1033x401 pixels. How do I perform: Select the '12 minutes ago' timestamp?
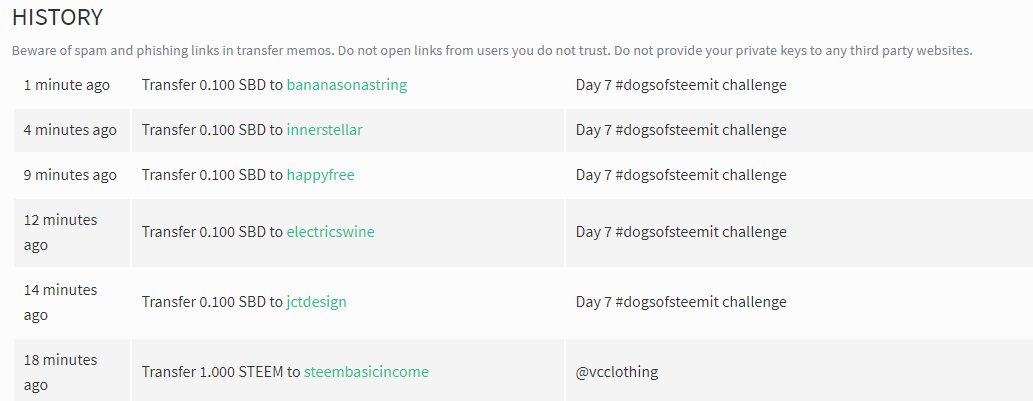click(61, 232)
